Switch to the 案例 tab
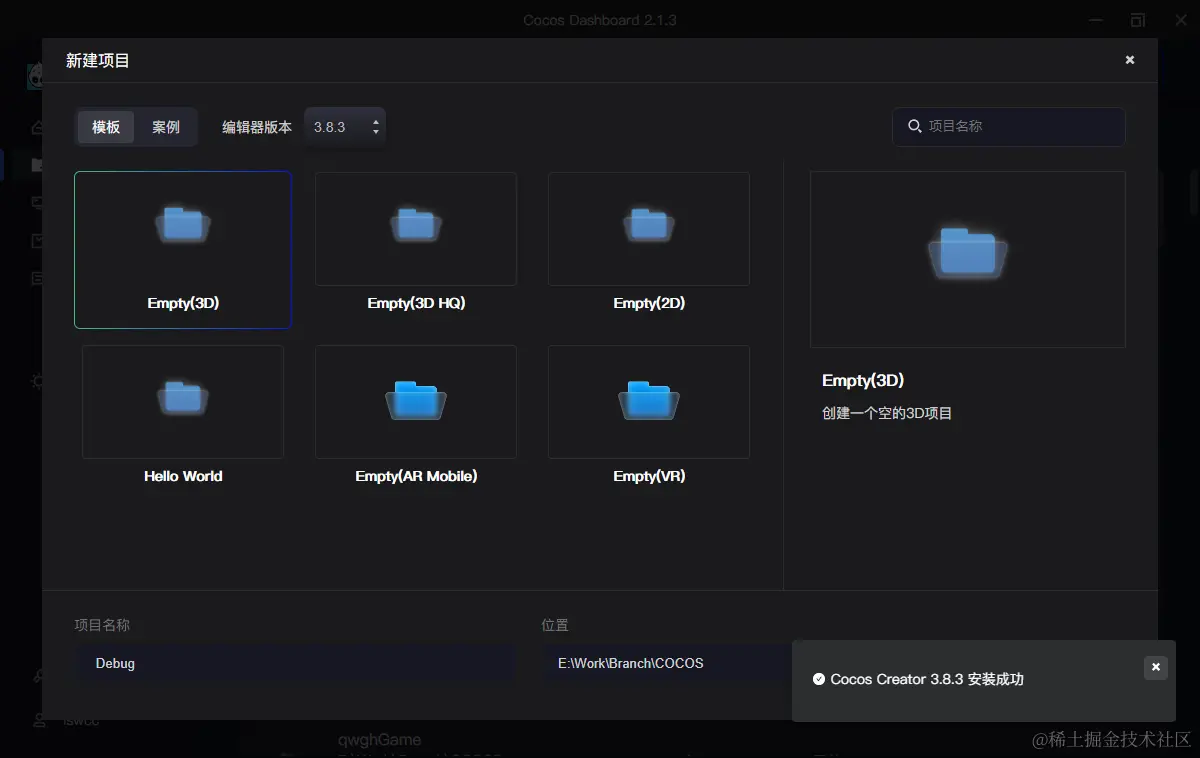 coord(166,127)
